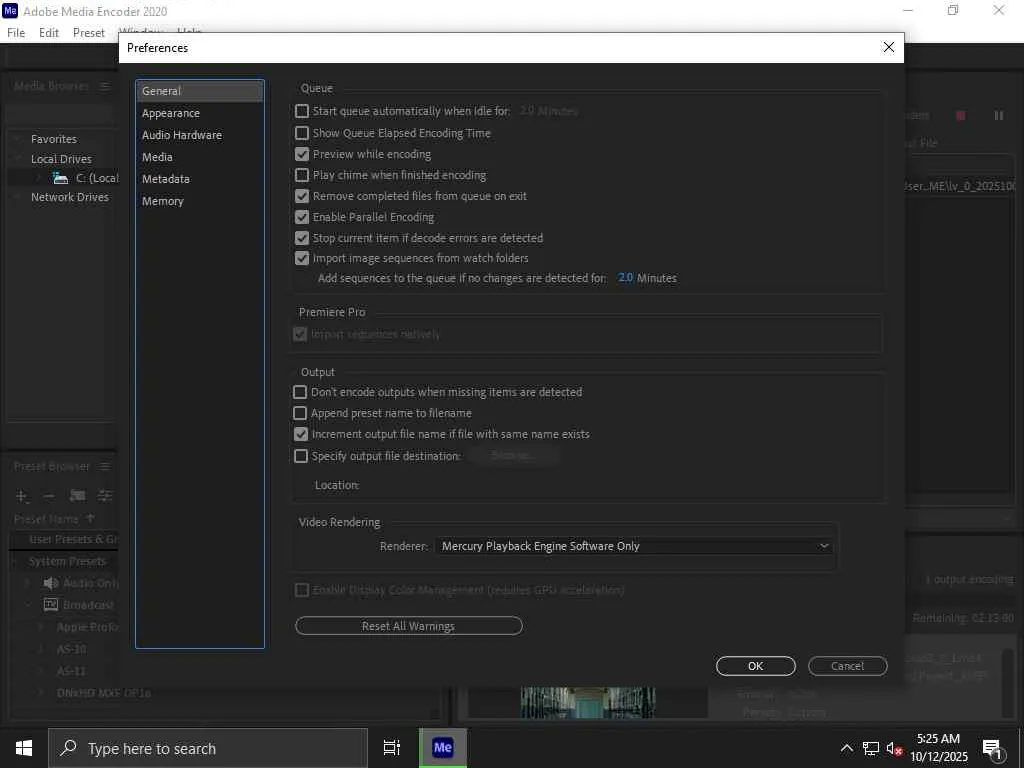
Task: Open Task View on the taskbar
Action: (x=392, y=748)
